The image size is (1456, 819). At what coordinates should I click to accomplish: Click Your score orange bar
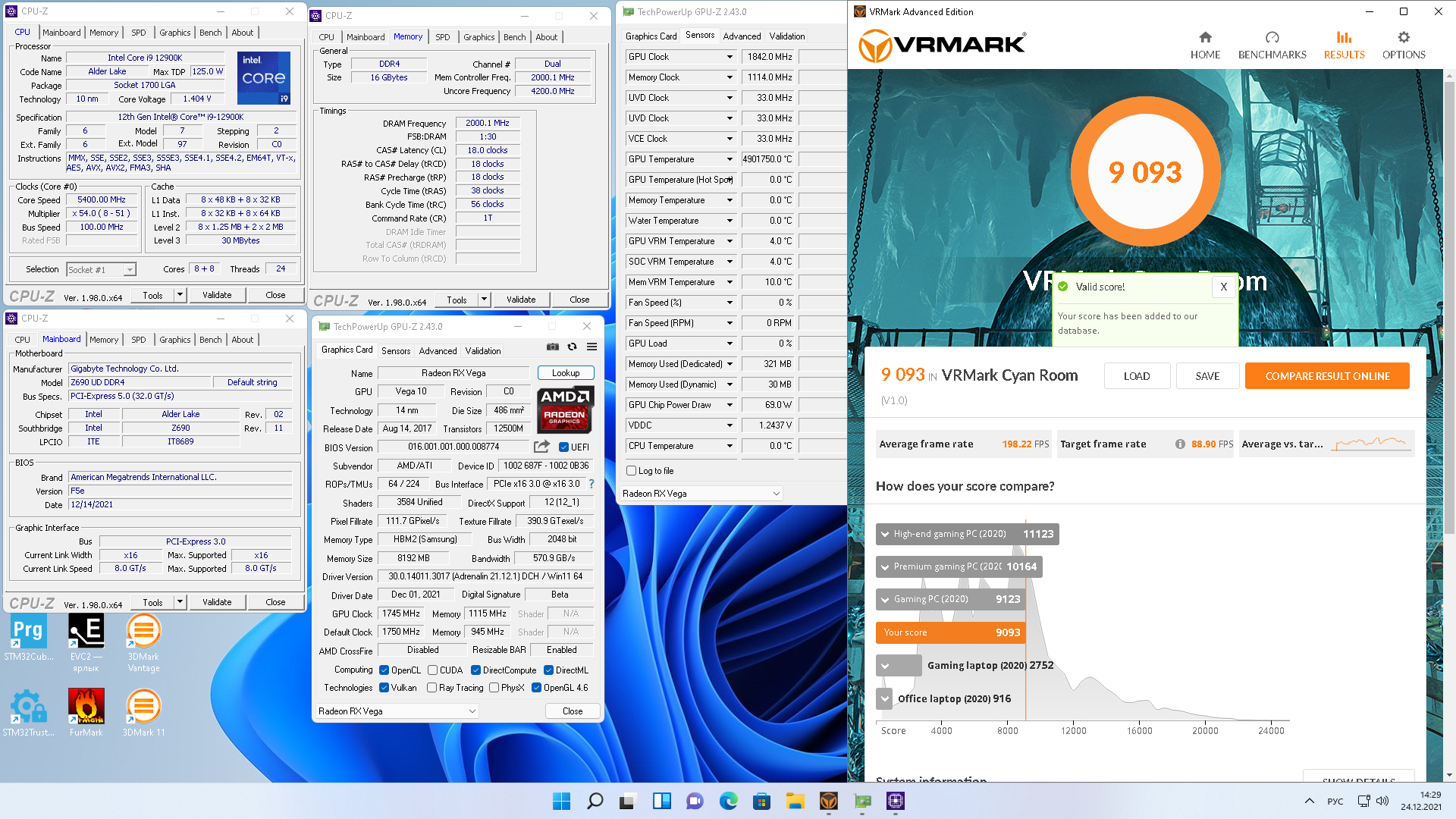[x=950, y=632]
